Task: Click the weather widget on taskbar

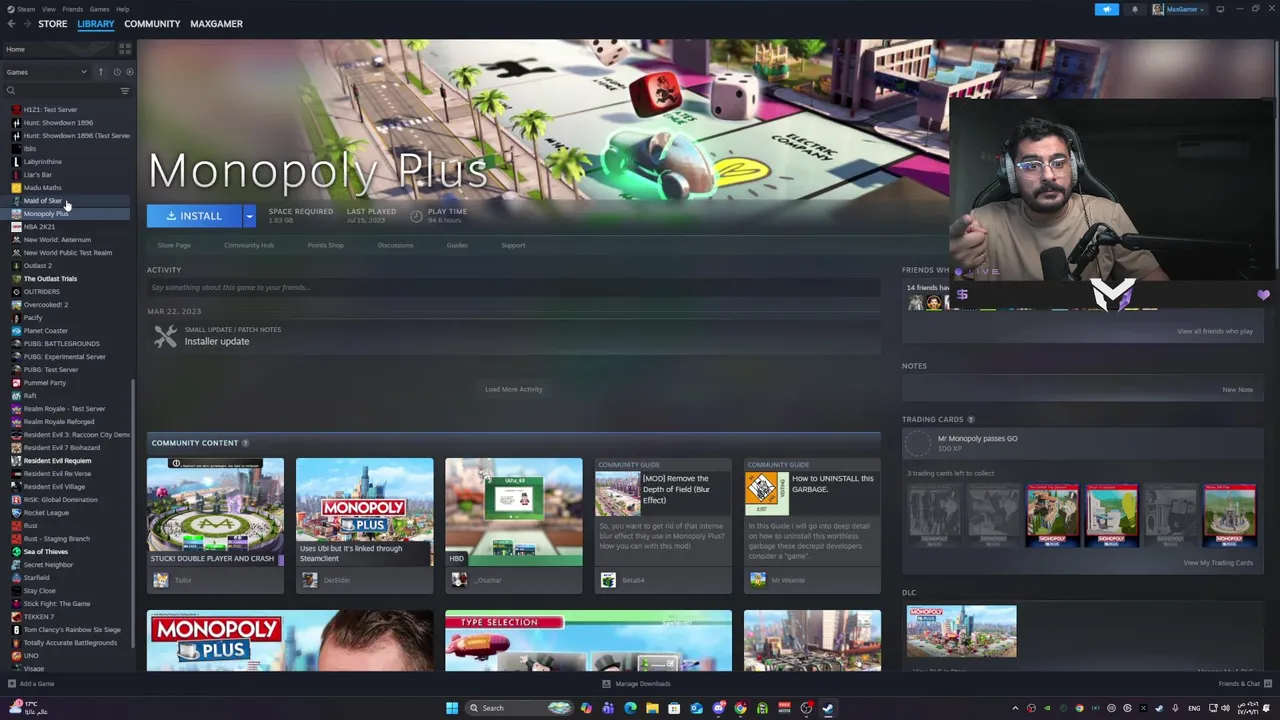Action: coord(28,708)
